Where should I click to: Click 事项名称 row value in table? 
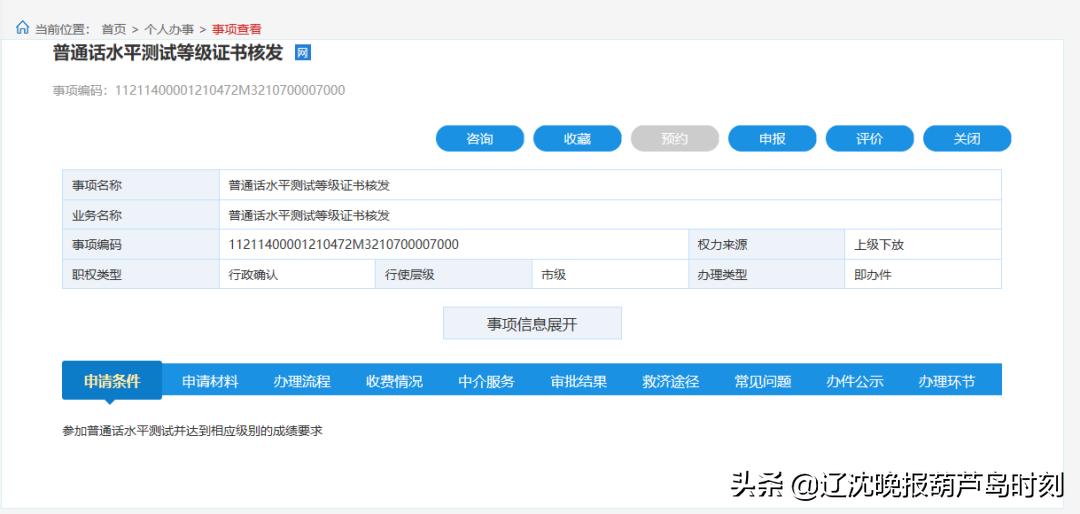tap(610, 185)
